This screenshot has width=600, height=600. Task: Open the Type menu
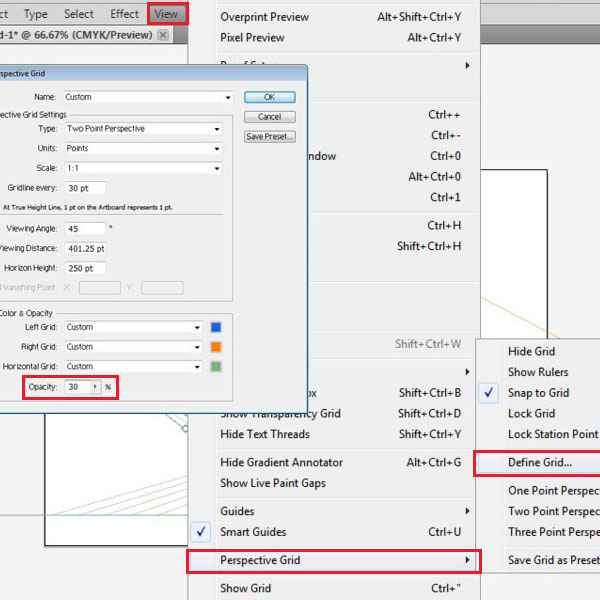36,14
